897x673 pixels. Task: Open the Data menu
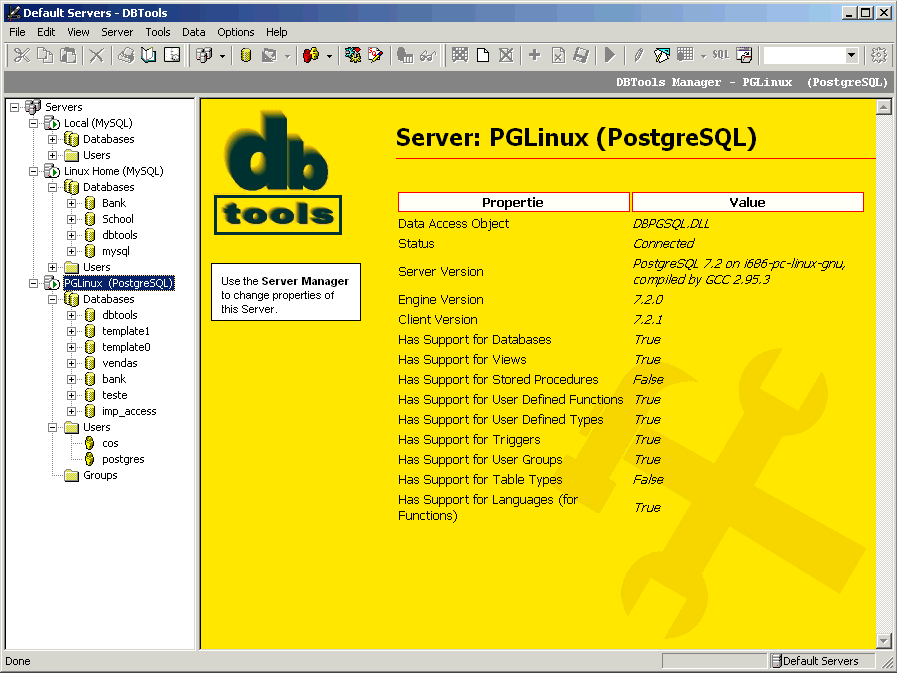click(194, 32)
